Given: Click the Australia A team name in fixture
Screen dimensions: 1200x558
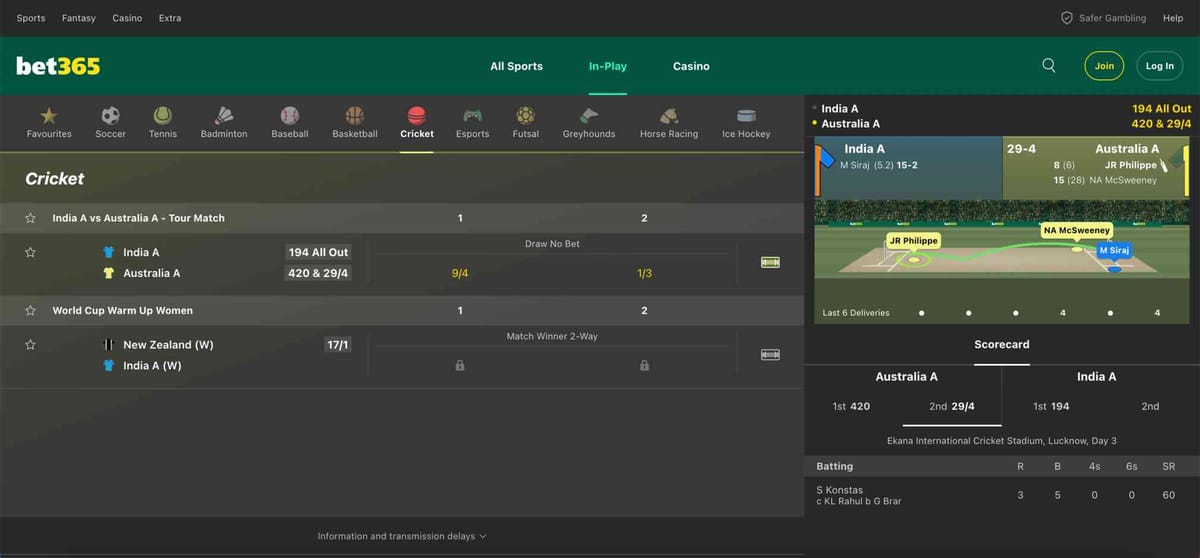Looking at the screenshot, I should pyautogui.click(x=152, y=273).
